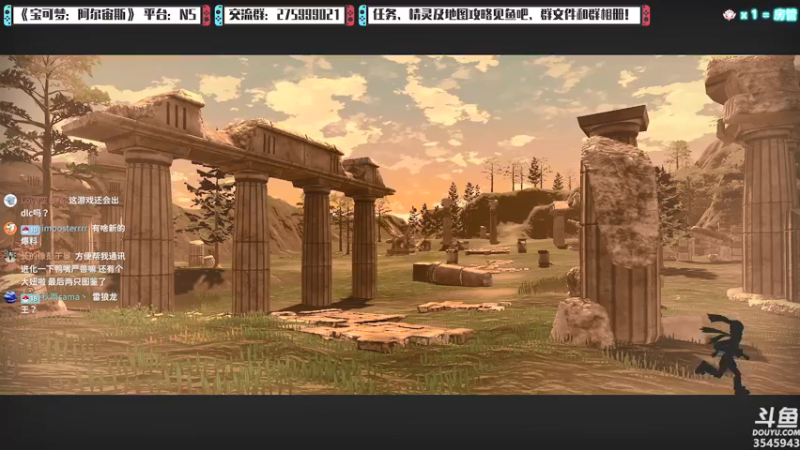Click the gift icon before "x 1 = 房管"
The width and height of the screenshot is (800, 450).
click(x=730, y=15)
